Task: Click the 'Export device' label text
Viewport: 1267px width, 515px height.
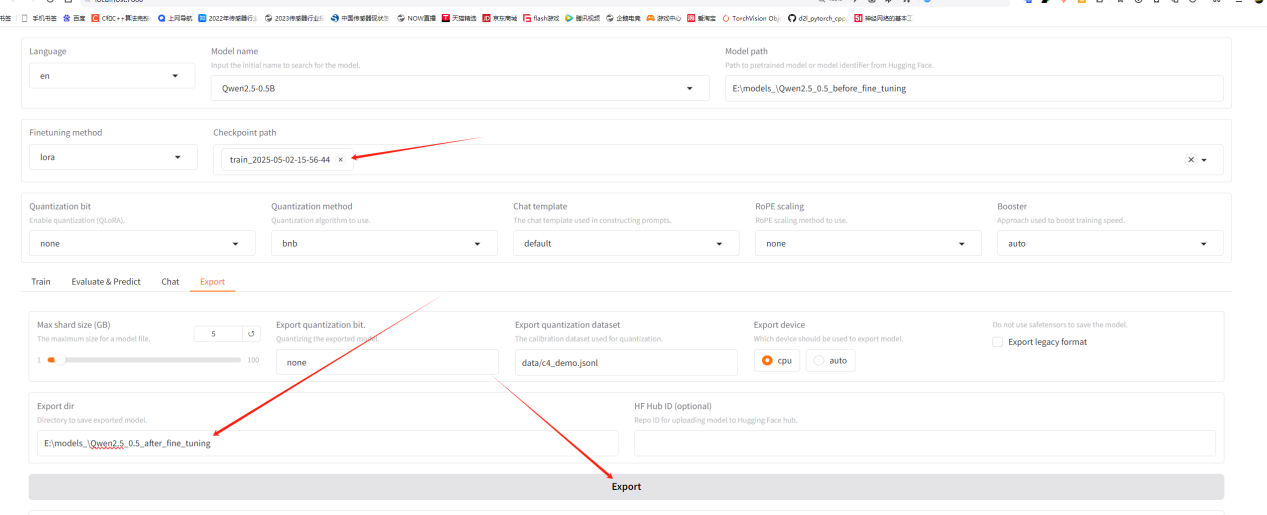Action: tap(779, 325)
